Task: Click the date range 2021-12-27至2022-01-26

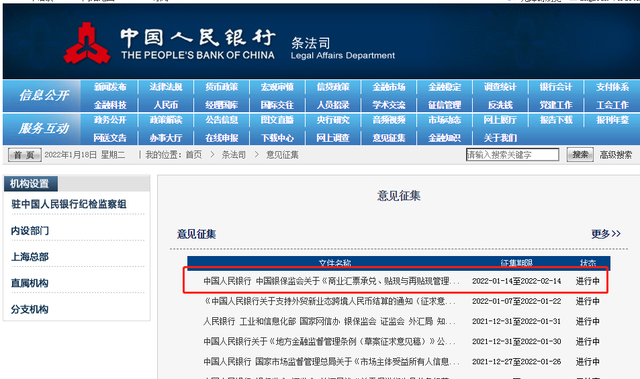Action: [516, 361]
